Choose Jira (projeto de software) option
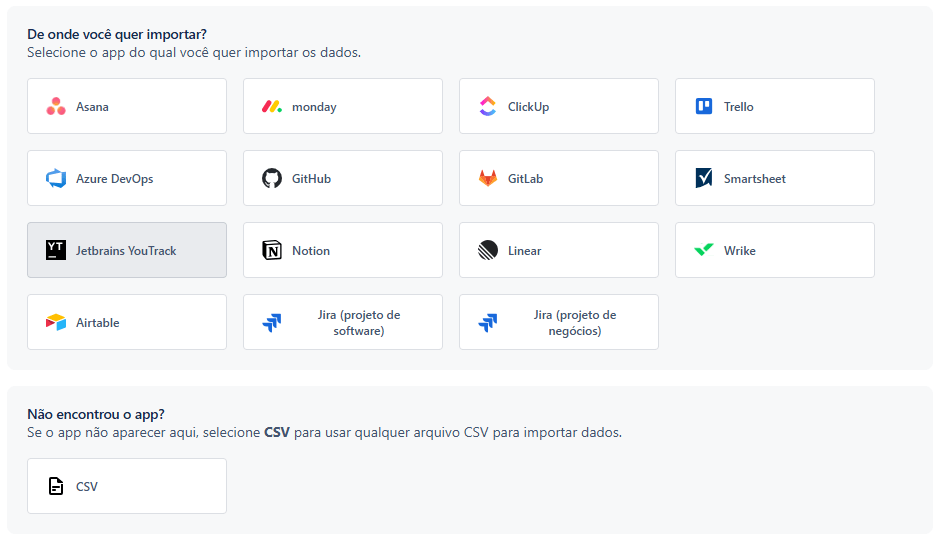The height and width of the screenshot is (540, 937). click(x=343, y=322)
